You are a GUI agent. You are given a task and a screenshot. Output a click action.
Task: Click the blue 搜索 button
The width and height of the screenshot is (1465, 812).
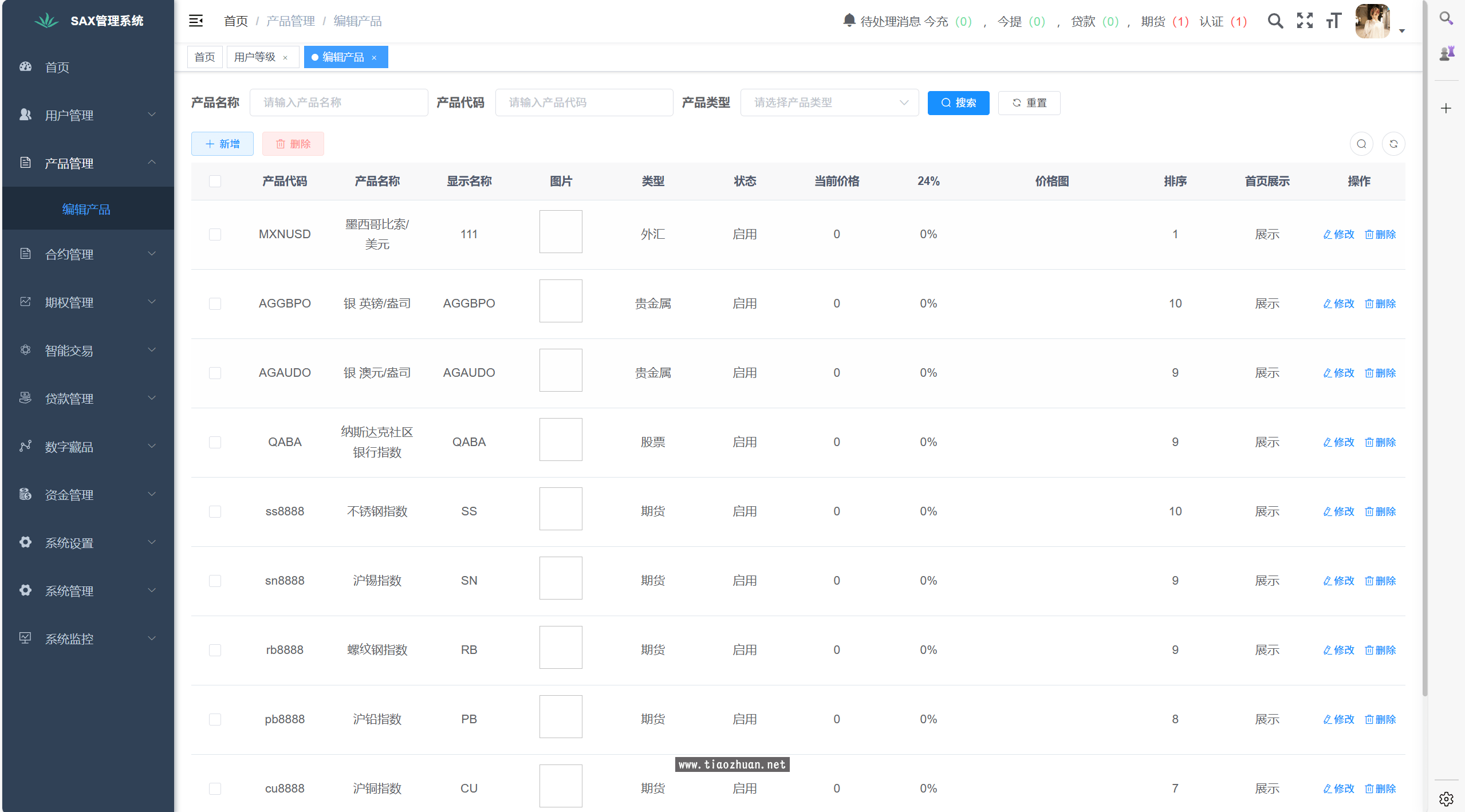coord(958,103)
